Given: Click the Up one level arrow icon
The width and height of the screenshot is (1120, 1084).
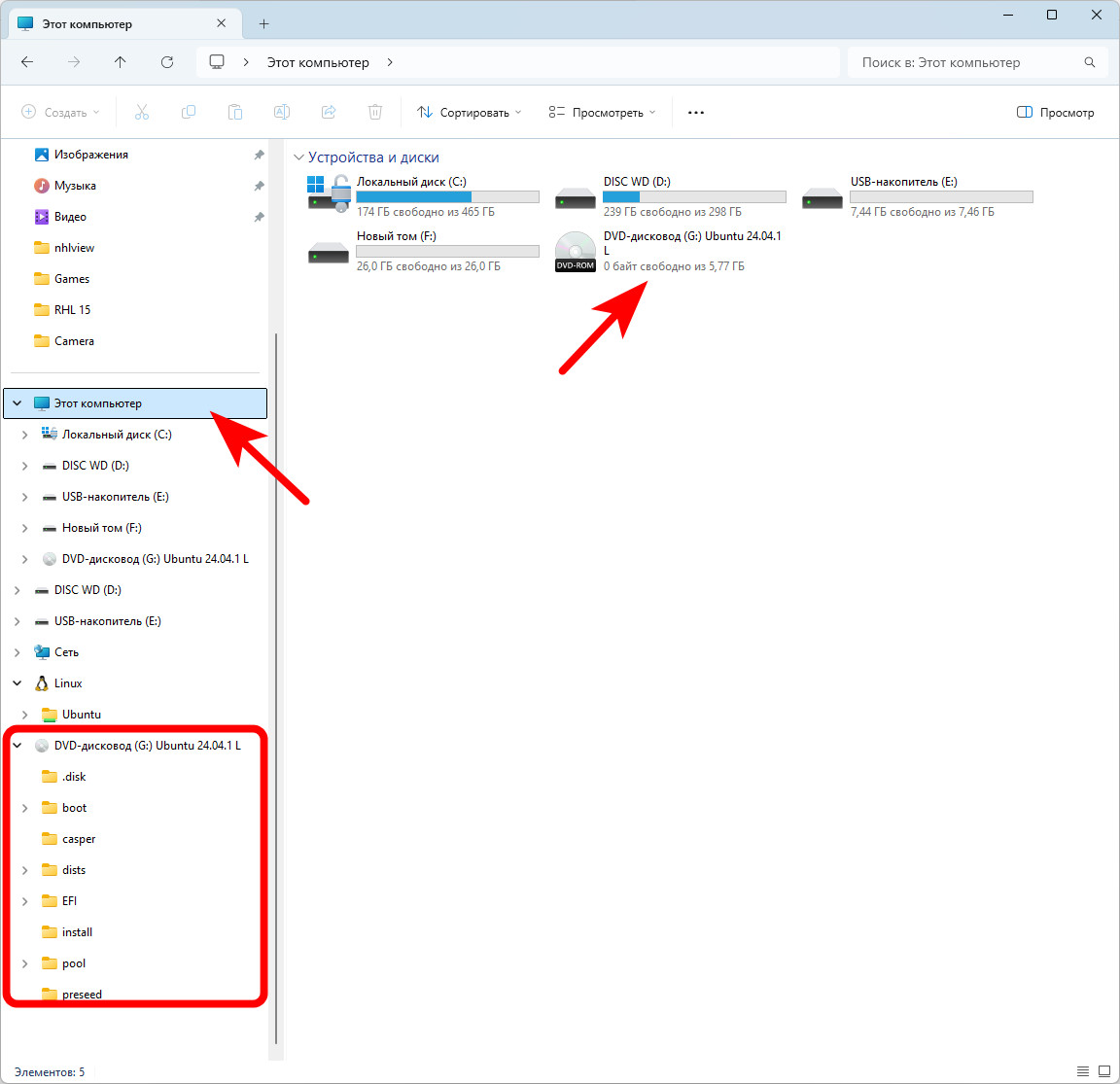Looking at the screenshot, I should (x=120, y=61).
